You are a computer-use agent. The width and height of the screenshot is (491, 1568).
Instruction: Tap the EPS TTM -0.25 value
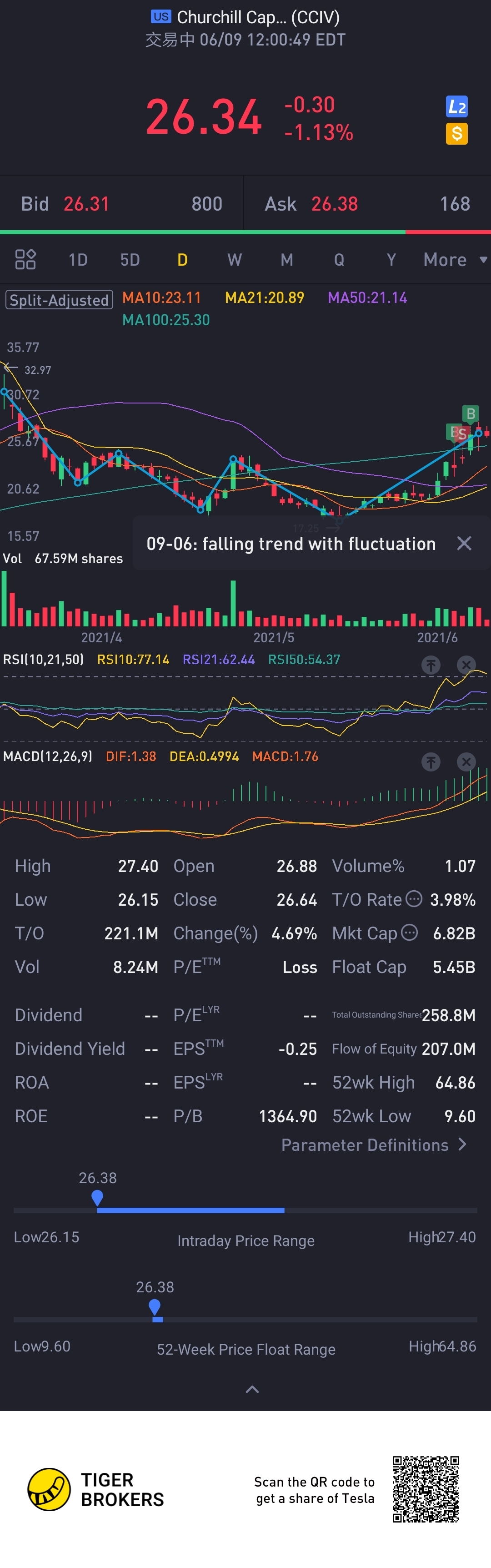tap(297, 1049)
